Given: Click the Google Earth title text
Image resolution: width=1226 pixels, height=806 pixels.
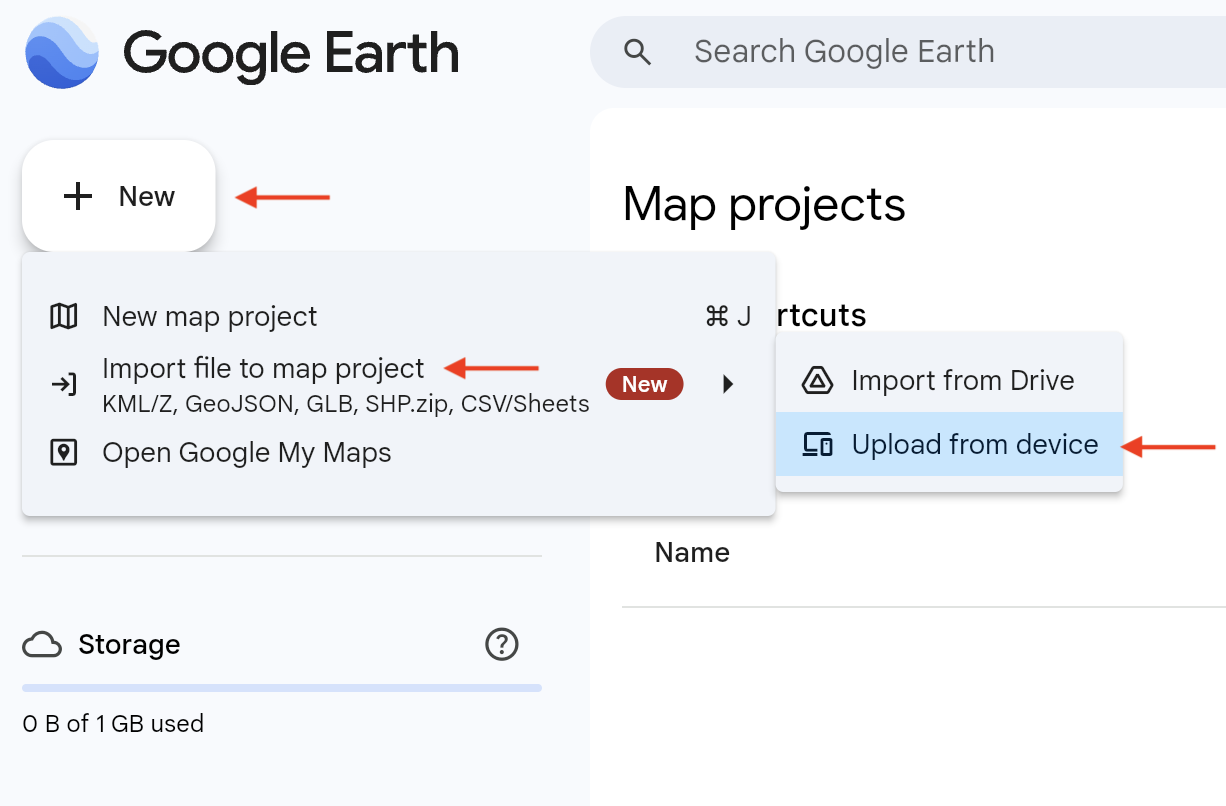Looking at the screenshot, I should pyautogui.click(x=291, y=52).
